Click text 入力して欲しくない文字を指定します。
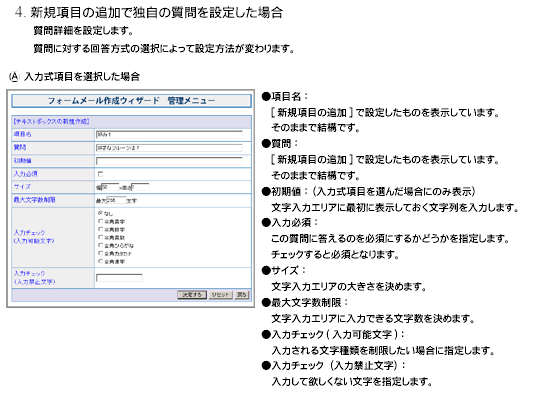Viewport: 538px width, 395px height. [x=352, y=382]
